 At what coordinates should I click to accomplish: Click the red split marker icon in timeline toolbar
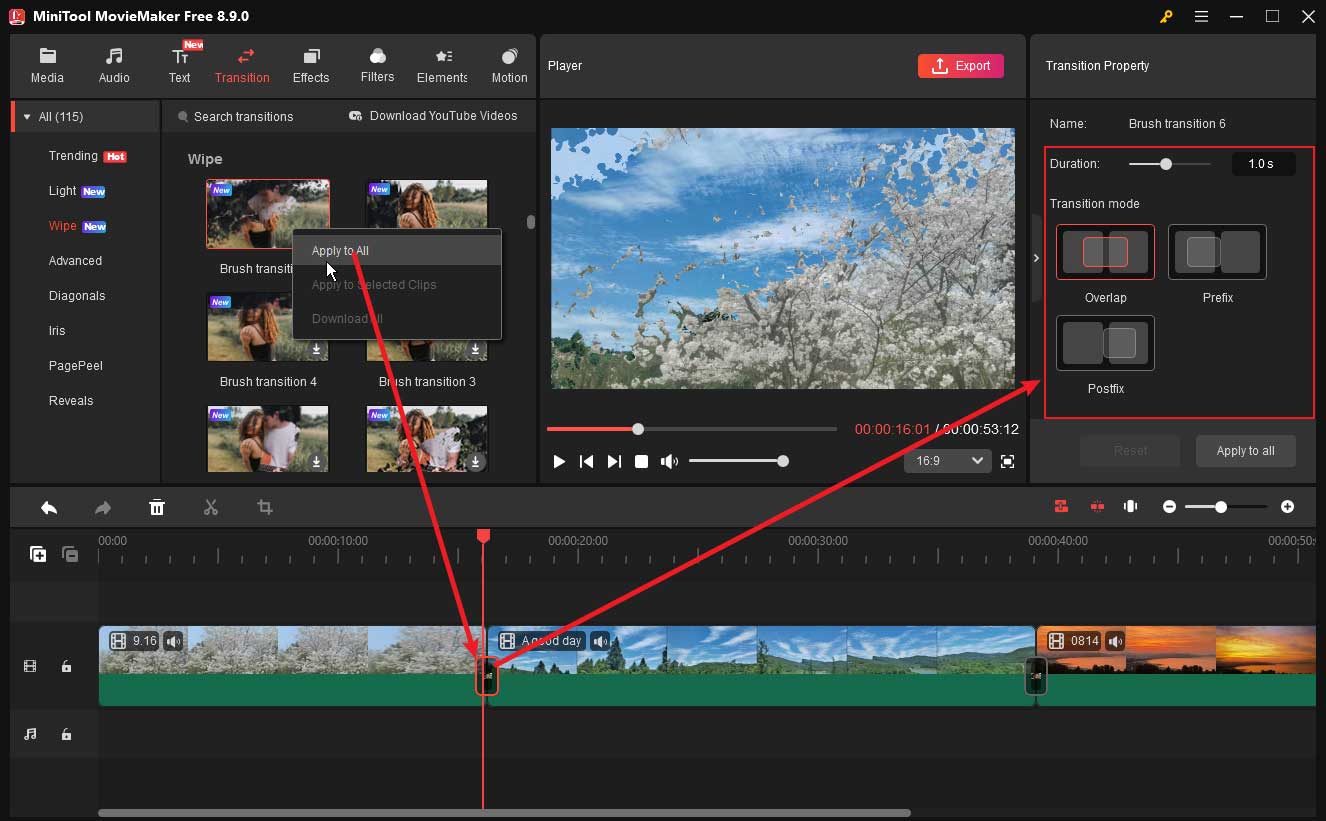tap(1097, 507)
